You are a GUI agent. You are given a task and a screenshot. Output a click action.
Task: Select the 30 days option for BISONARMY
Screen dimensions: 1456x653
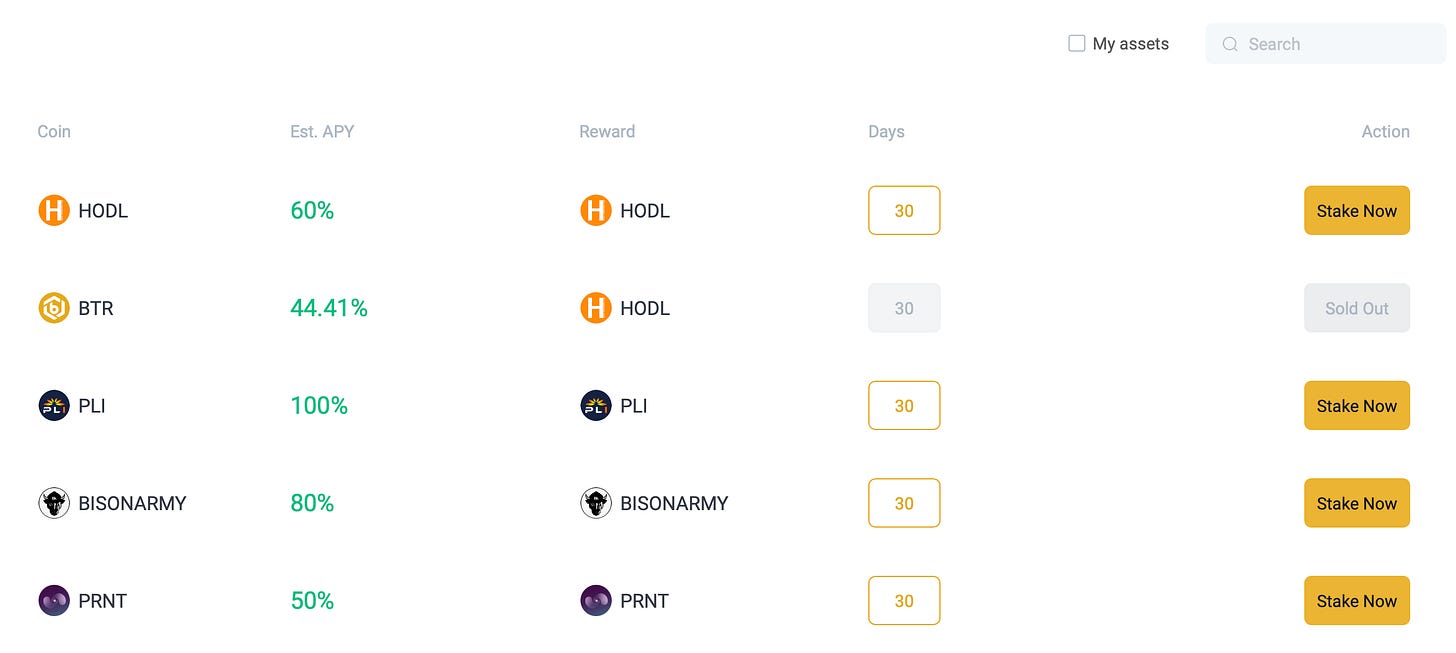click(904, 503)
